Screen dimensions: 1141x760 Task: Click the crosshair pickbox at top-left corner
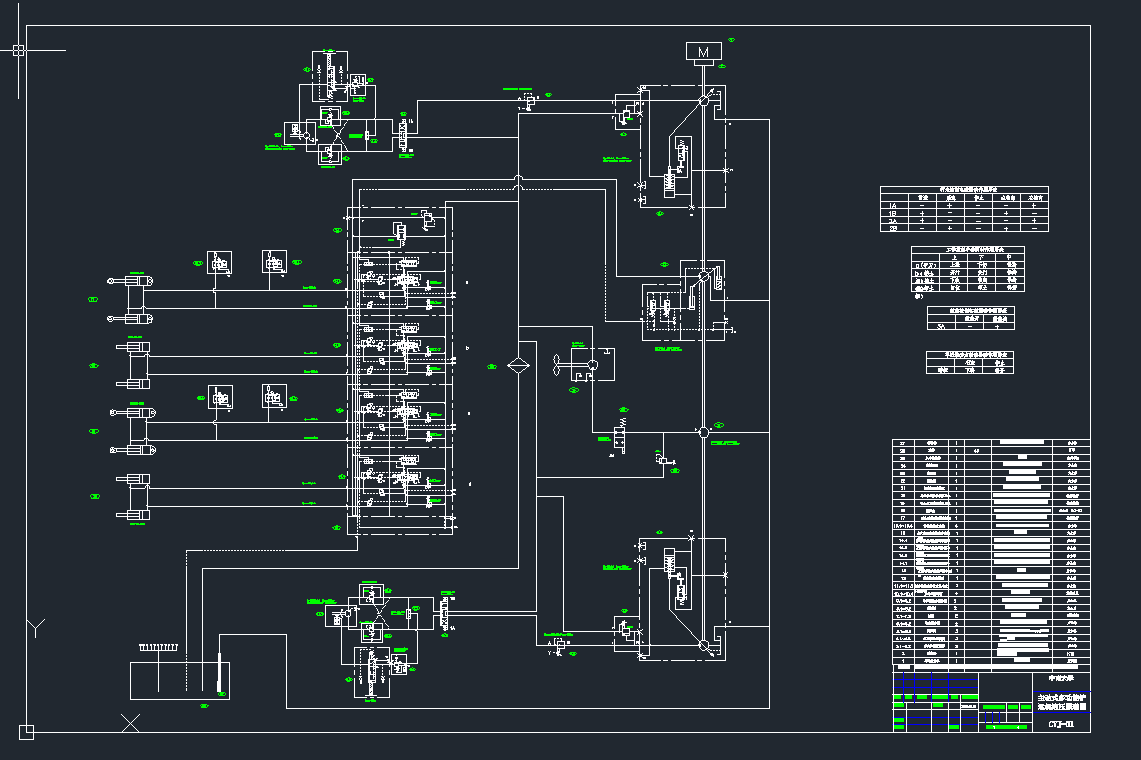[x=18, y=50]
